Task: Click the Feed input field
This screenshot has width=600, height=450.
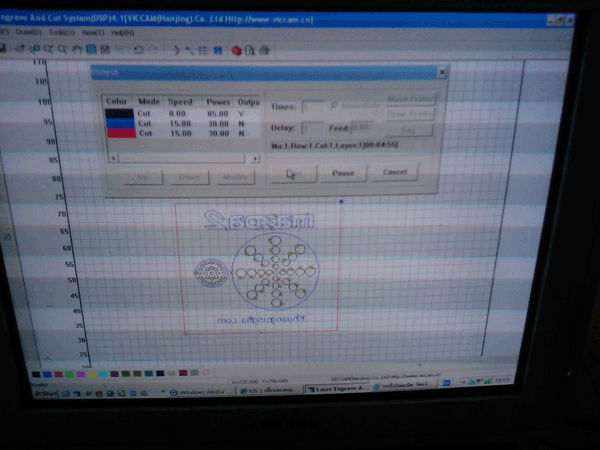Action: [361, 127]
